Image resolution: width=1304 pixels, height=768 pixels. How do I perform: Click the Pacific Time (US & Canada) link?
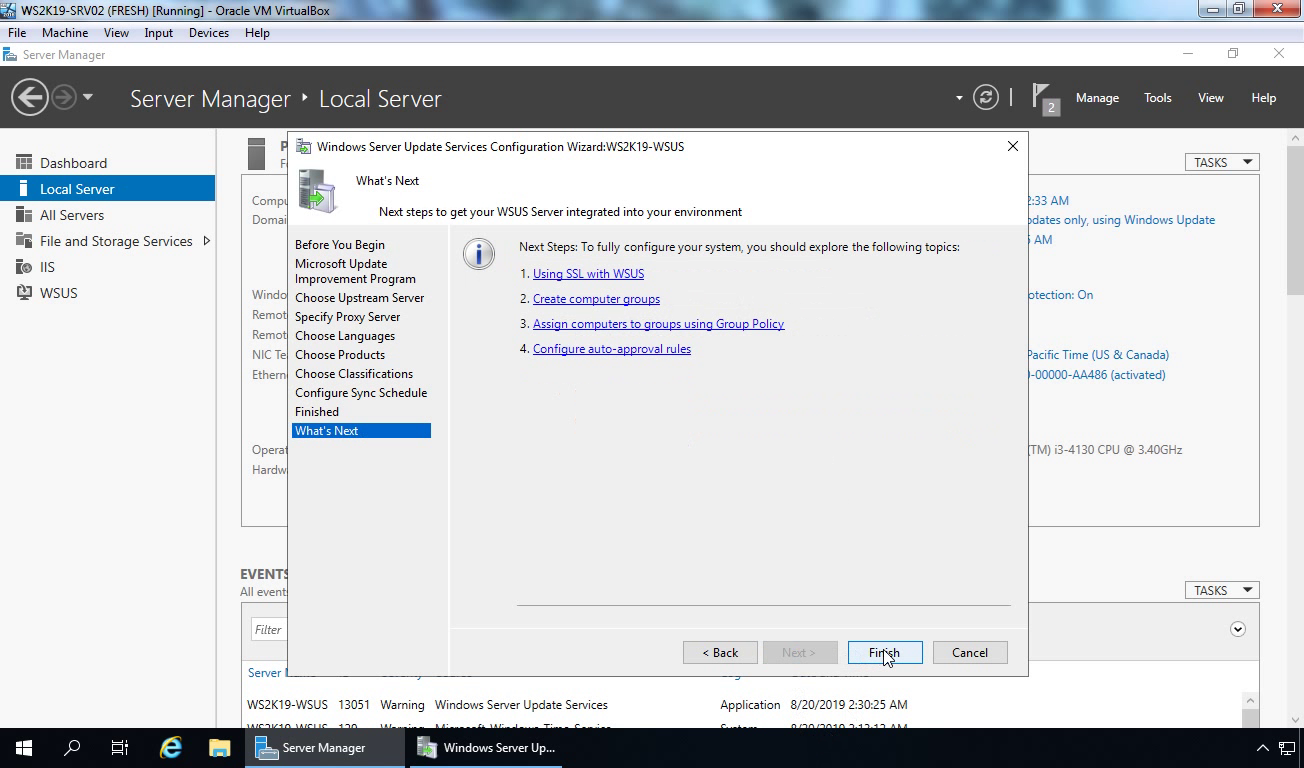[x=1098, y=355]
